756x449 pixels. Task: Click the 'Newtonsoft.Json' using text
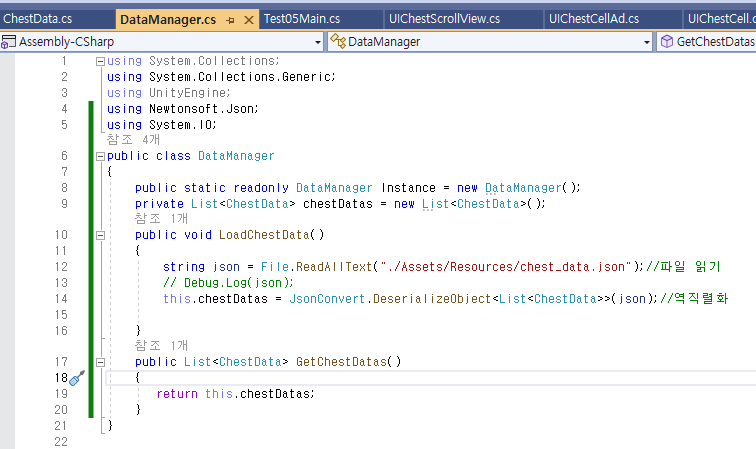pos(202,109)
